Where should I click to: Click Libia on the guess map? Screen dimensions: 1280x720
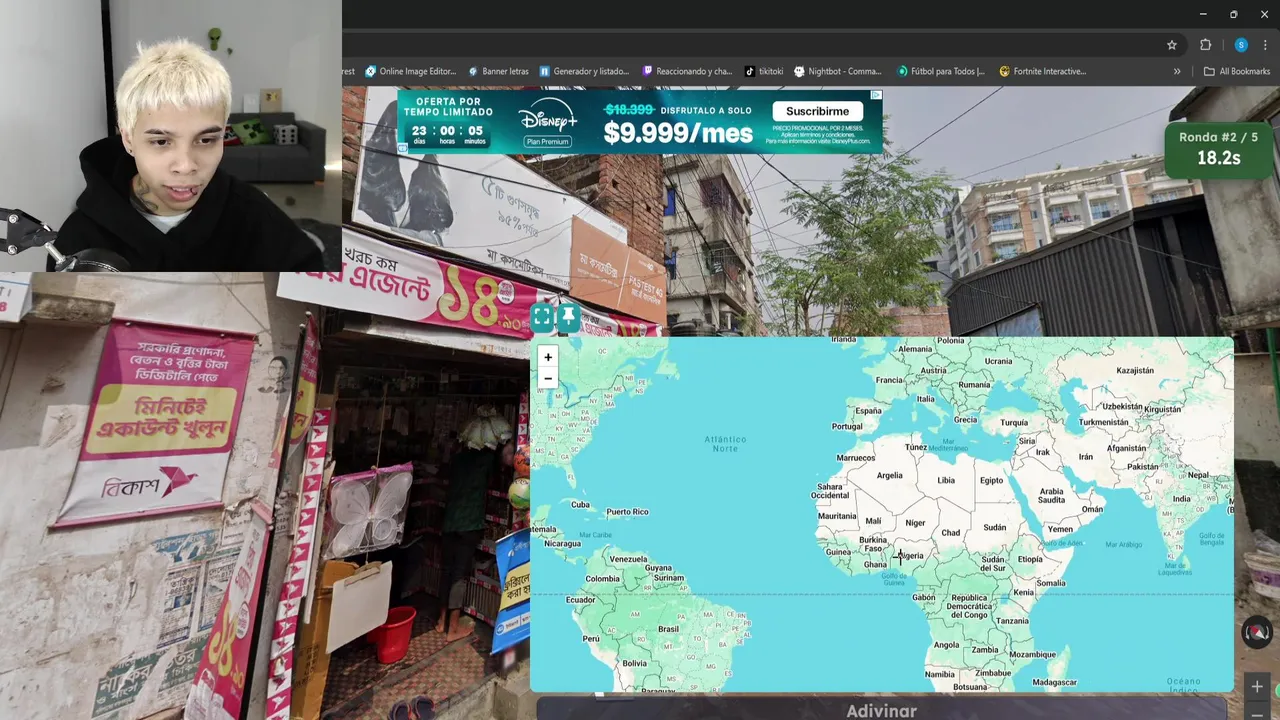coord(945,480)
